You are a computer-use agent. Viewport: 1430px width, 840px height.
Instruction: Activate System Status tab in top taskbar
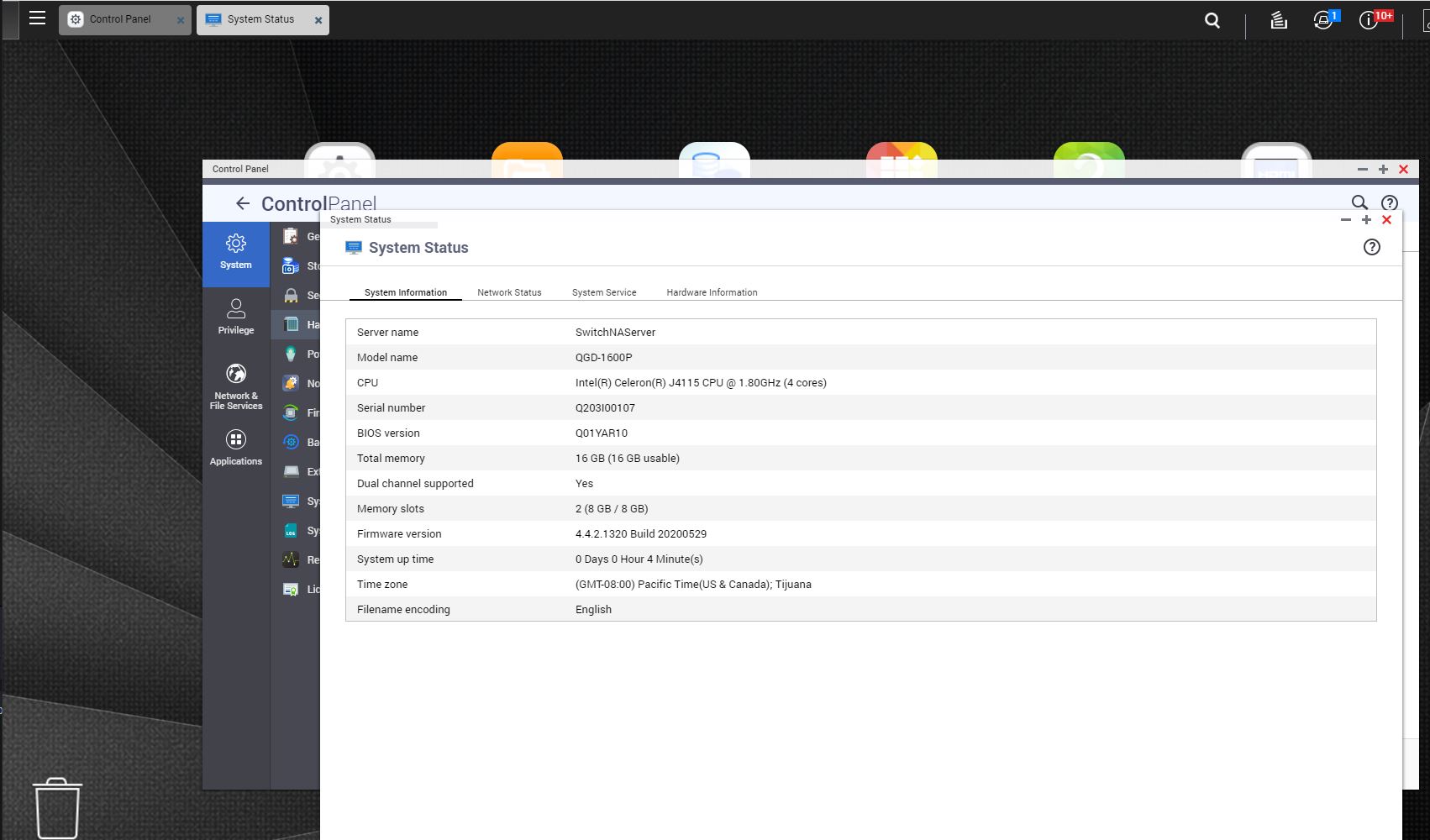(262, 19)
